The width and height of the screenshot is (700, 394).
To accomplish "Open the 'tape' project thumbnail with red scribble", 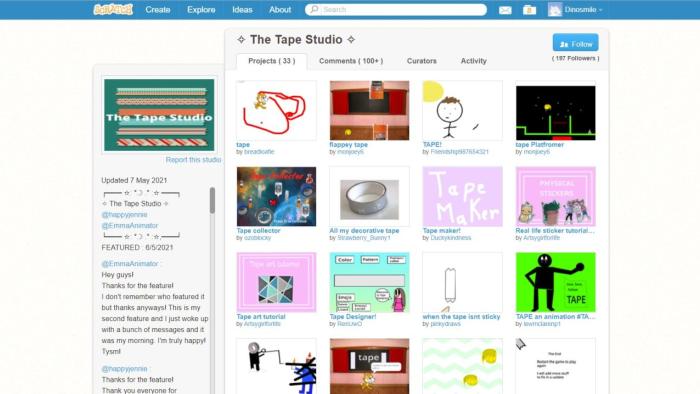I will [276, 111].
